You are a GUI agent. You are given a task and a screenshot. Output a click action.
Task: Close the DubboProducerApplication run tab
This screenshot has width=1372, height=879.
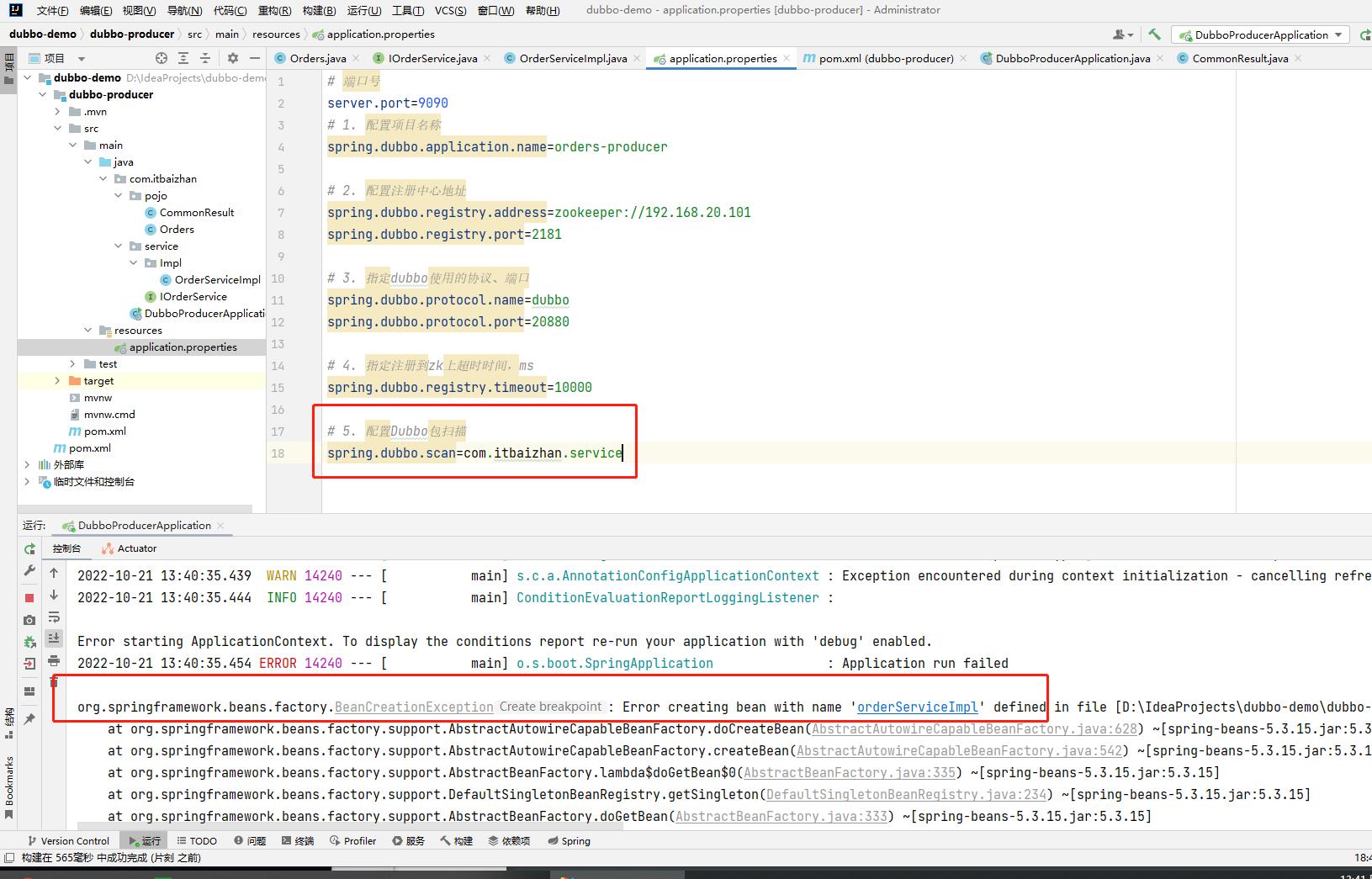[x=220, y=526]
